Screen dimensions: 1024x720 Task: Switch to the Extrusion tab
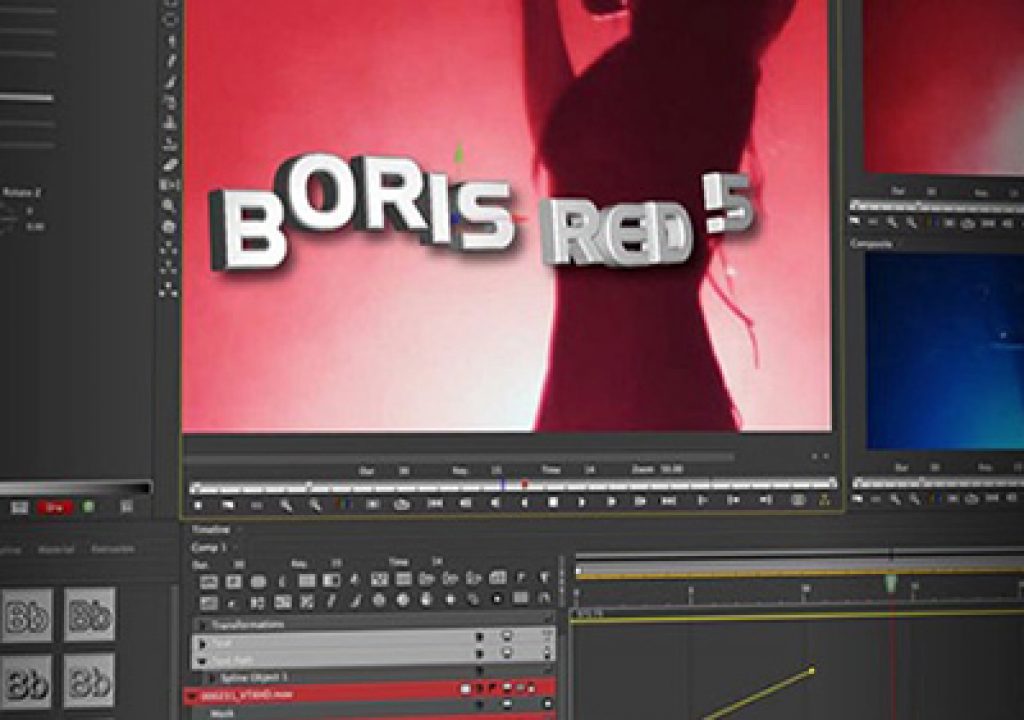(113, 549)
